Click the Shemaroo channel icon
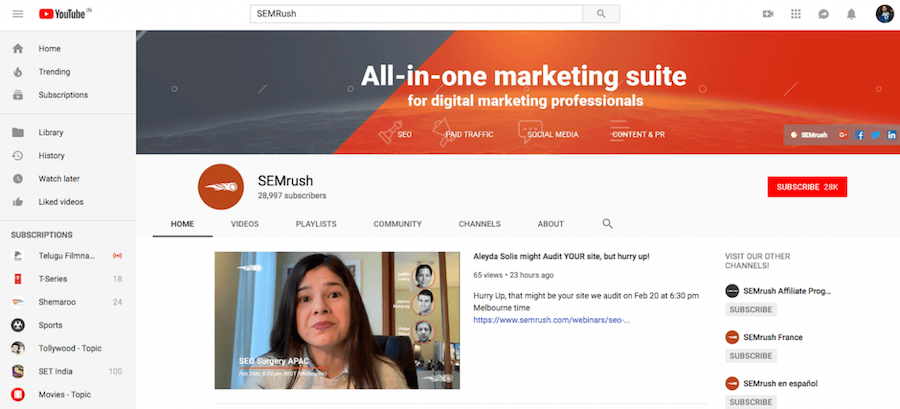 tap(18, 302)
